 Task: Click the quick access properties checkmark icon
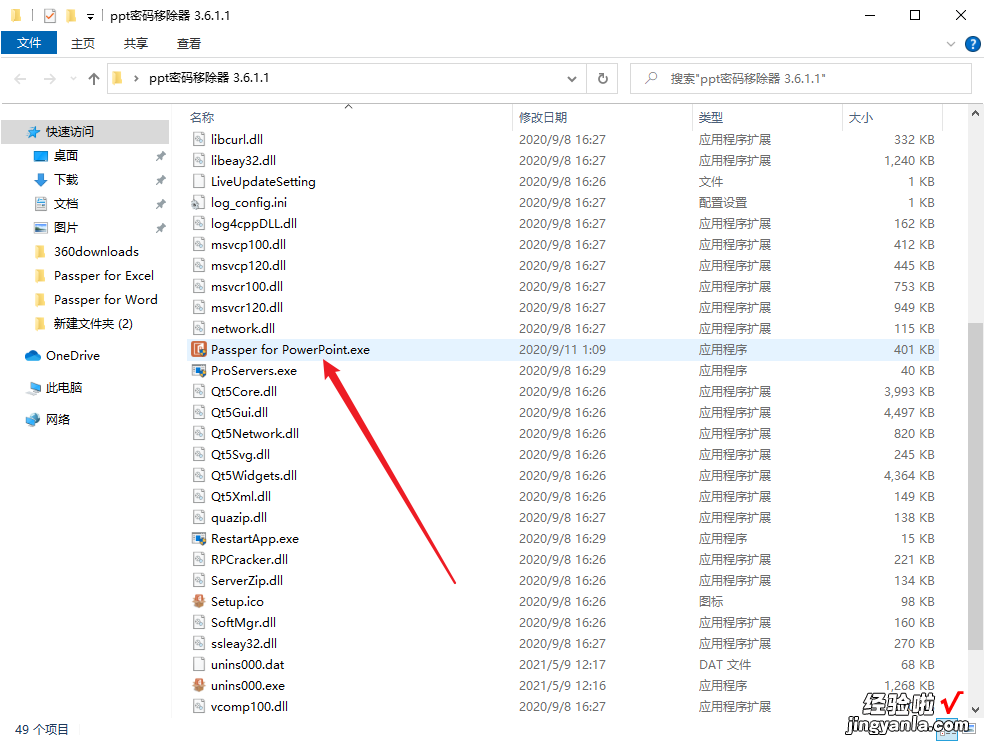50,16
